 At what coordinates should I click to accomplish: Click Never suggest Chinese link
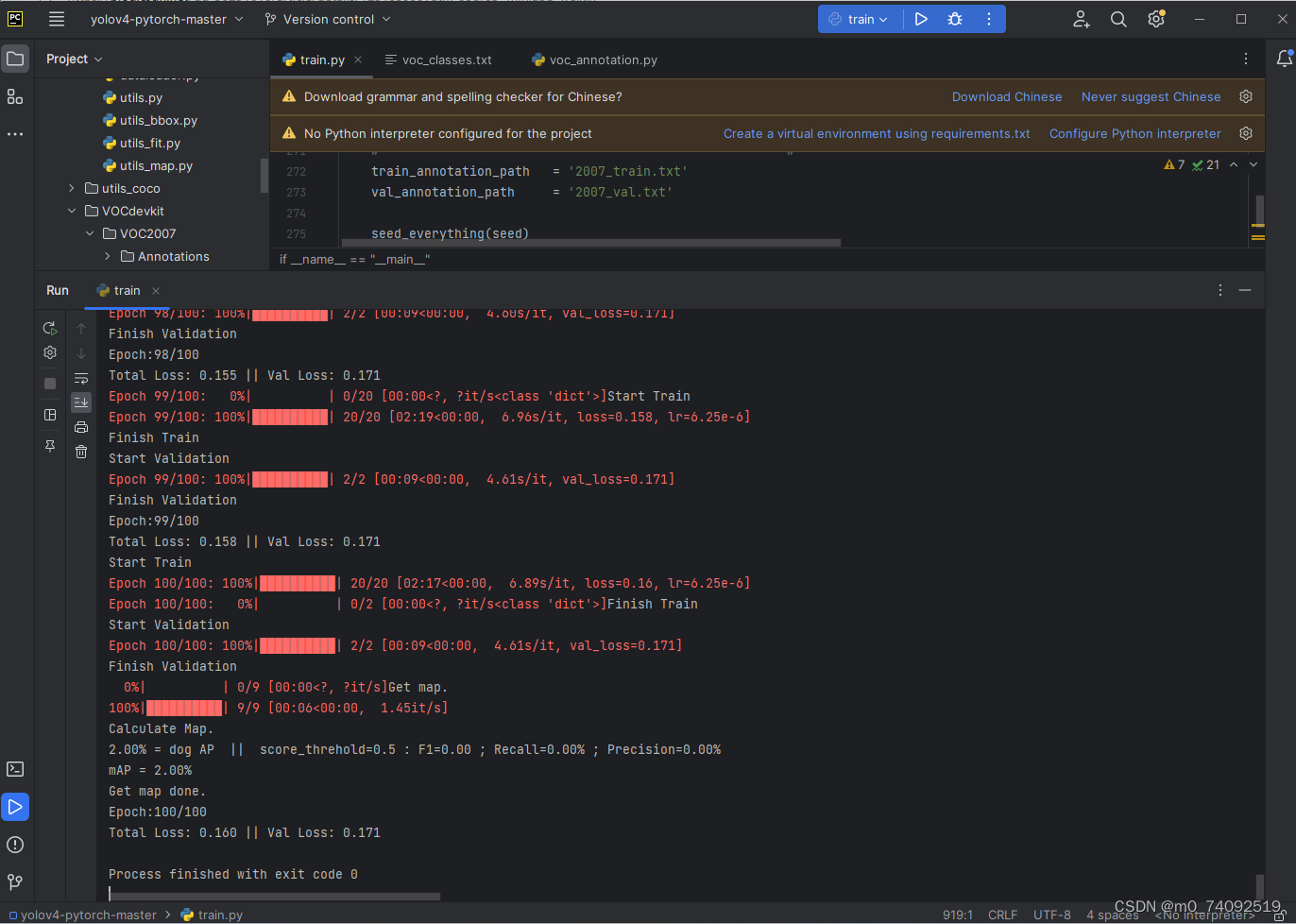click(1151, 96)
